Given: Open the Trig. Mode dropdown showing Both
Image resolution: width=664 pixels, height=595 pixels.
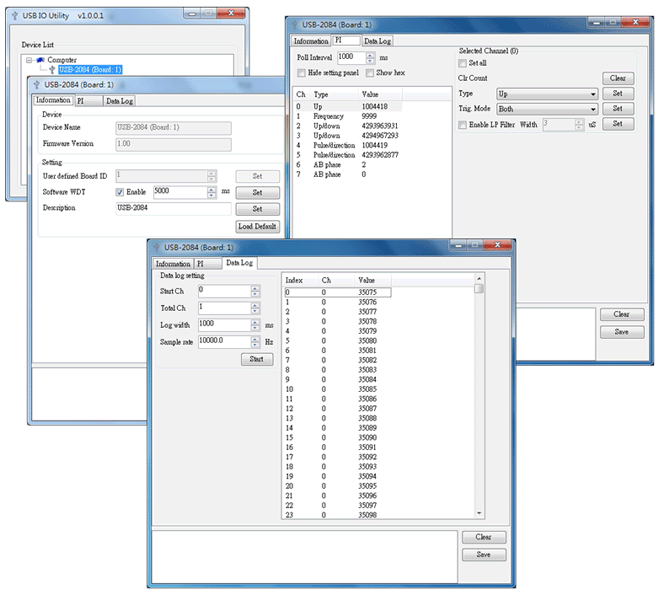Looking at the screenshot, I should pyautogui.click(x=547, y=109).
